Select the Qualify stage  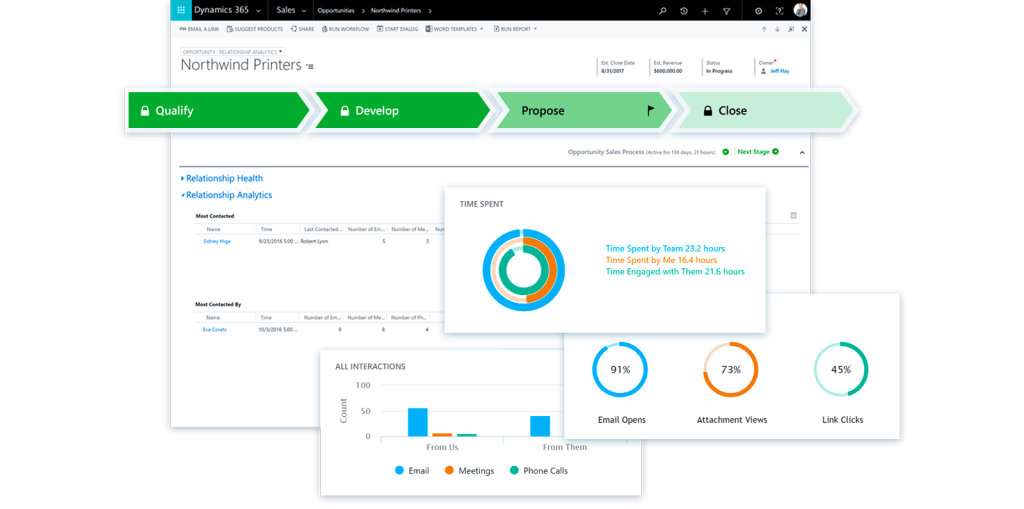(x=218, y=110)
